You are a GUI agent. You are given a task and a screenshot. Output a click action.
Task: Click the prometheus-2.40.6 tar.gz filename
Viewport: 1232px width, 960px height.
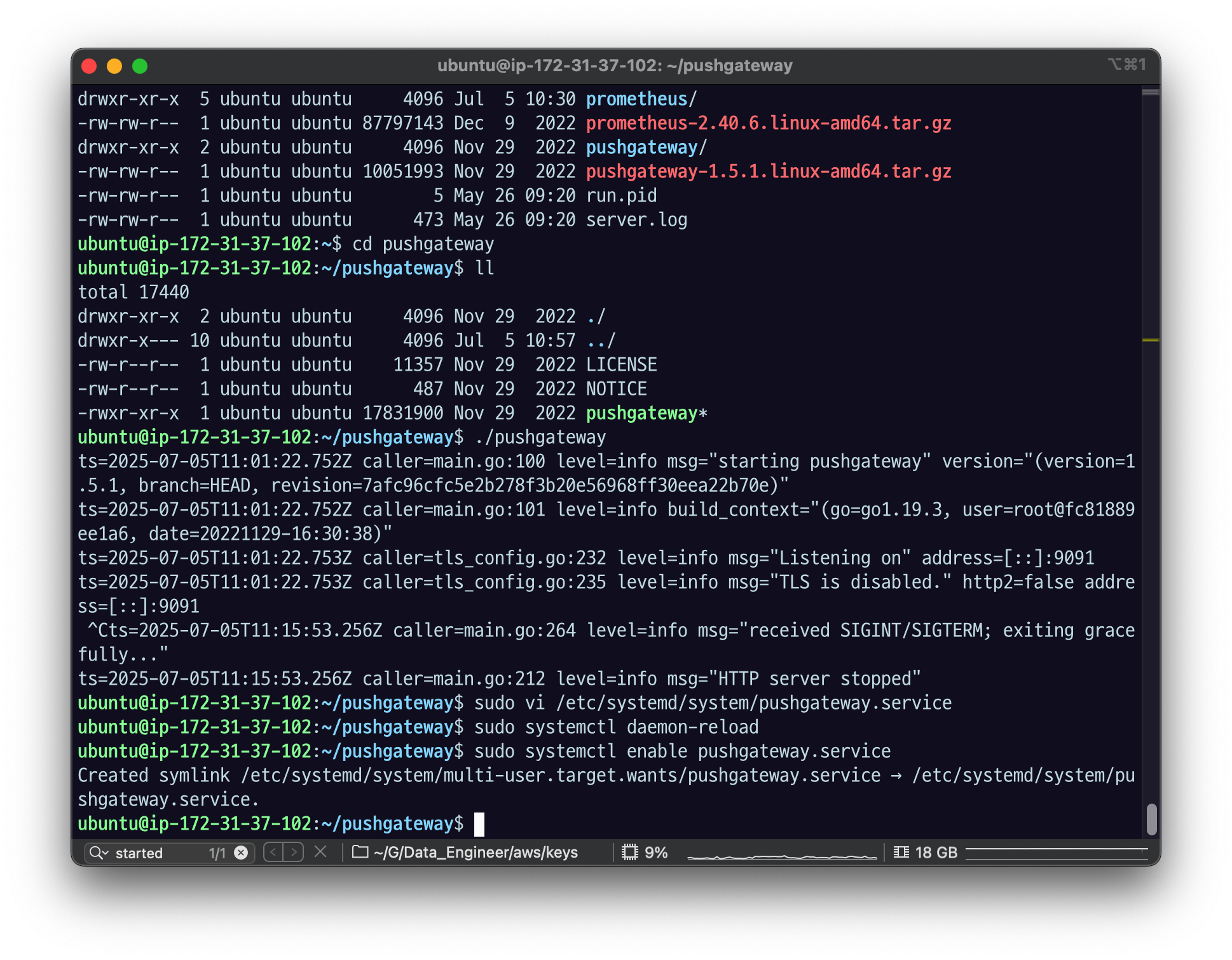pos(768,123)
